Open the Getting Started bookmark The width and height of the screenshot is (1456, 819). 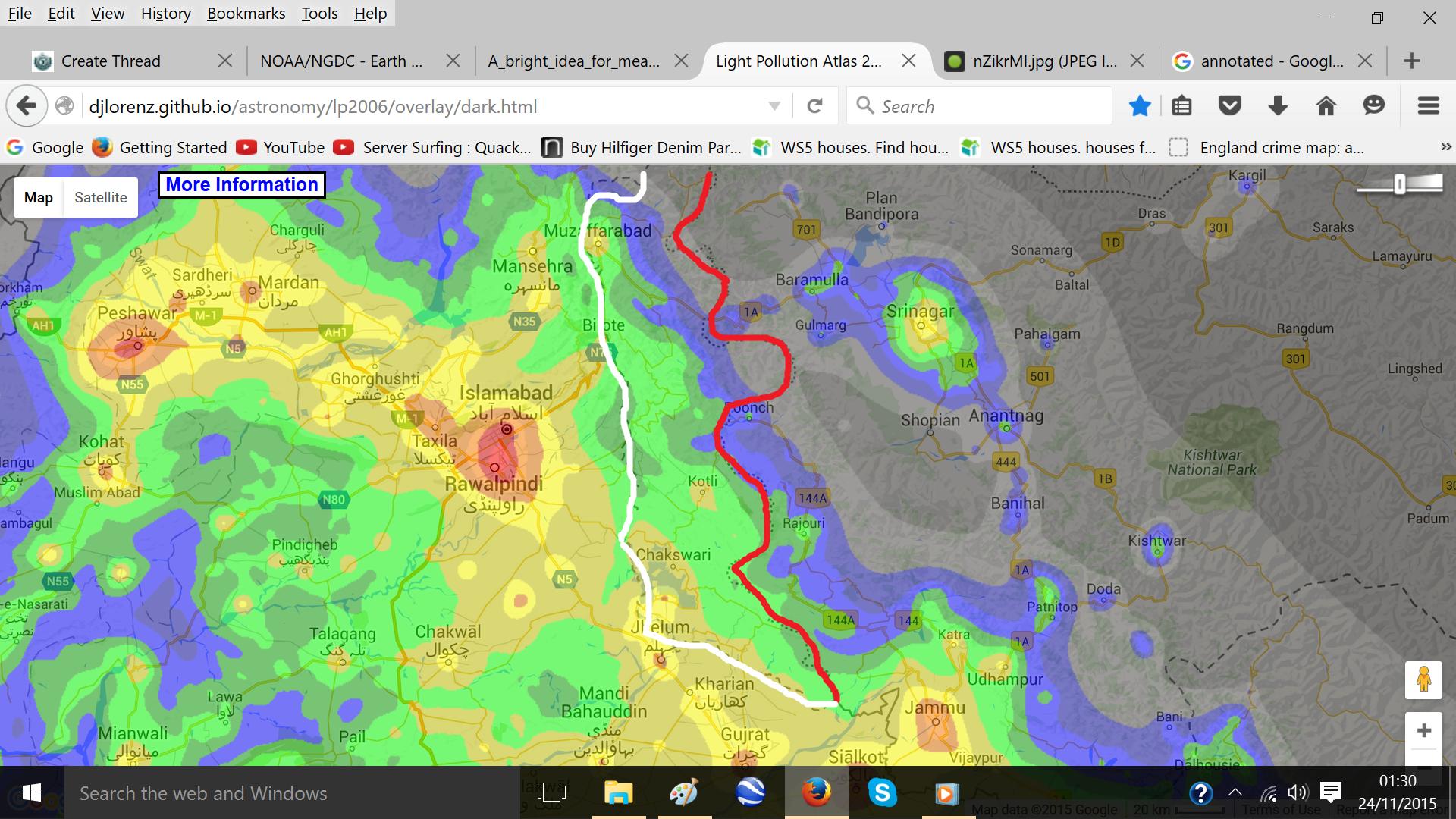tap(160, 147)
